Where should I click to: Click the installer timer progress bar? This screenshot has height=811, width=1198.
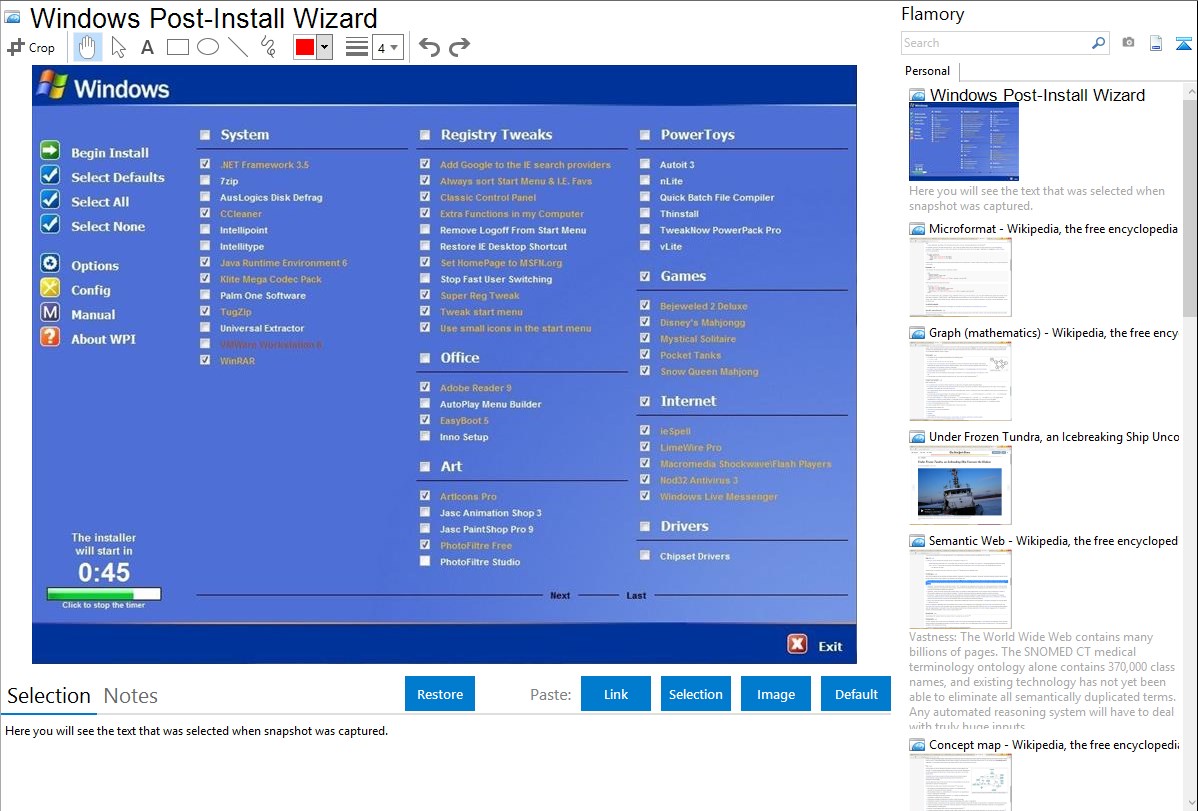pyautogui.click(x=104, y=594)
